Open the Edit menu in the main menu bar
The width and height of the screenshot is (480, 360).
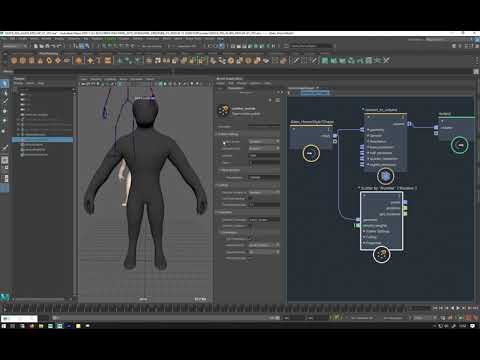12,39
